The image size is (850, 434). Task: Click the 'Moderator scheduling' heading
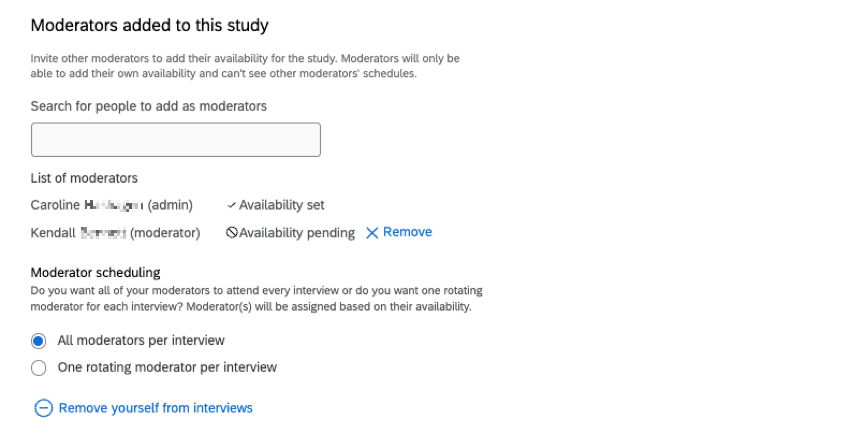point(96,272)
